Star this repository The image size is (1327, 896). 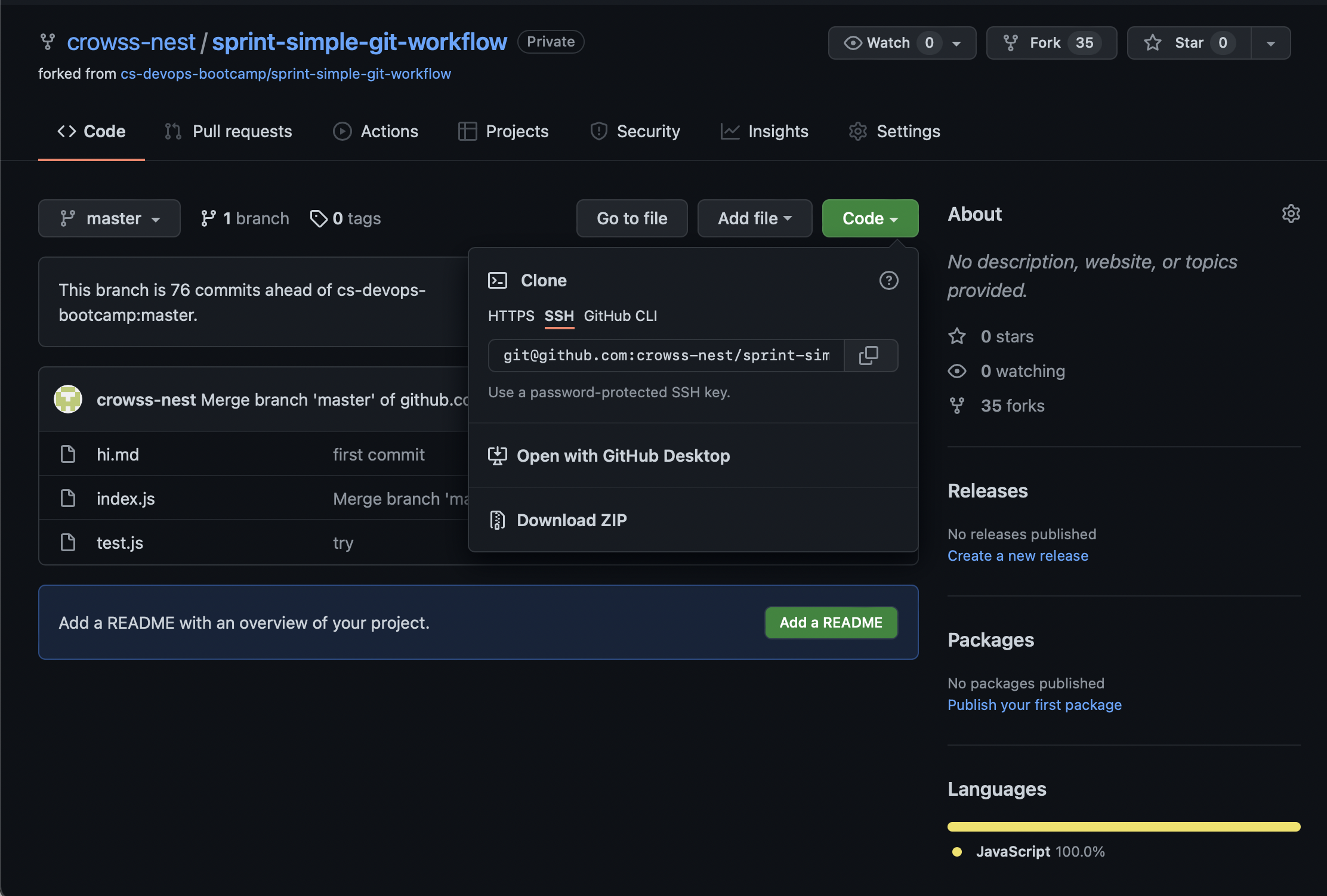tap(1189, 43)
